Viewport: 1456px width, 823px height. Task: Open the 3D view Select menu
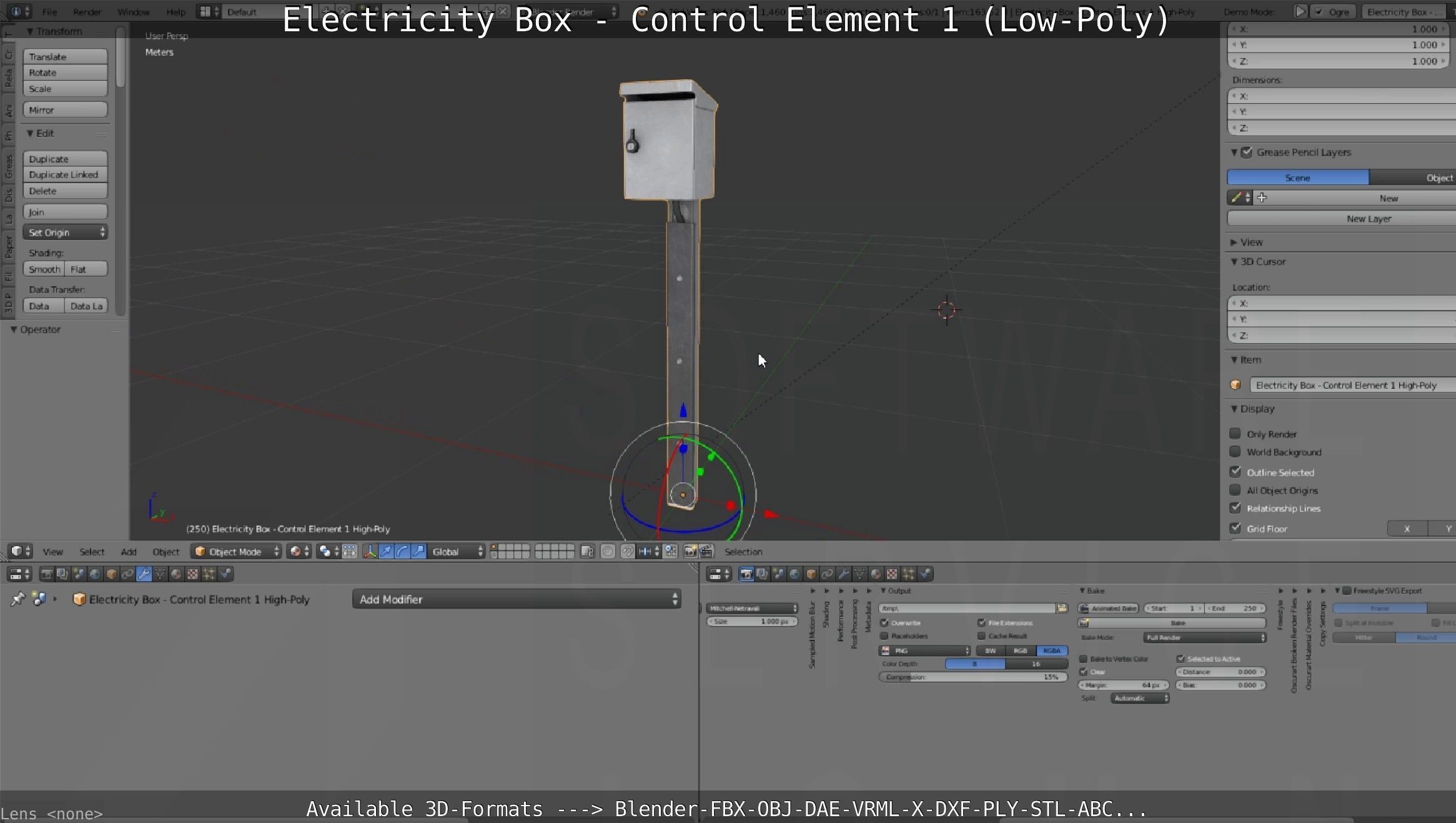click(x=92, y=552)
